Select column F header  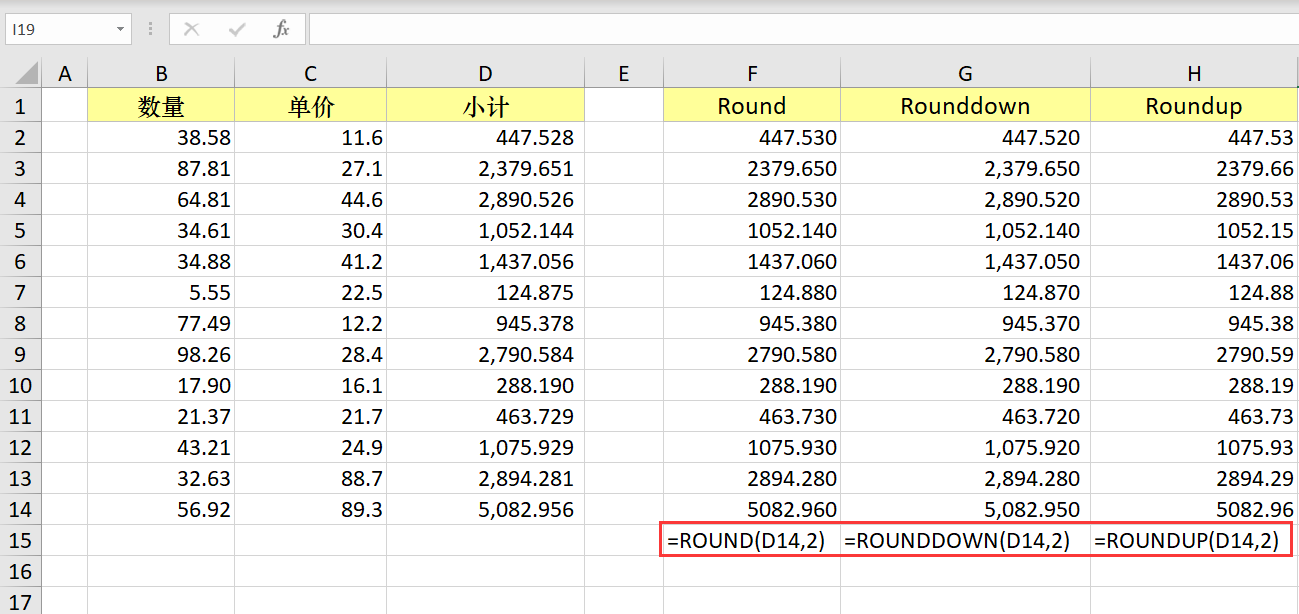[x=752, y=73]
